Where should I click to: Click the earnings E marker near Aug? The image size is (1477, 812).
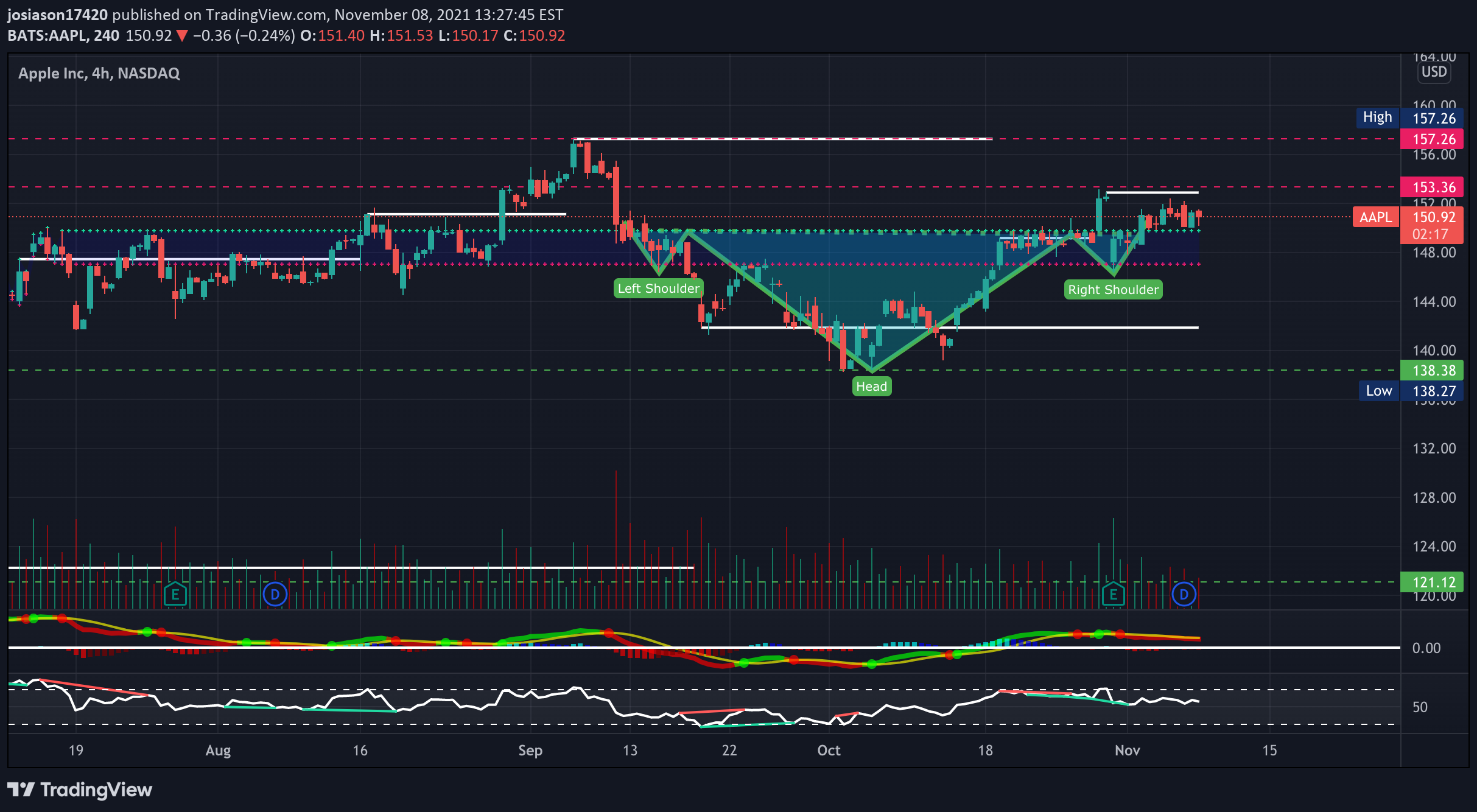[175, 594]
